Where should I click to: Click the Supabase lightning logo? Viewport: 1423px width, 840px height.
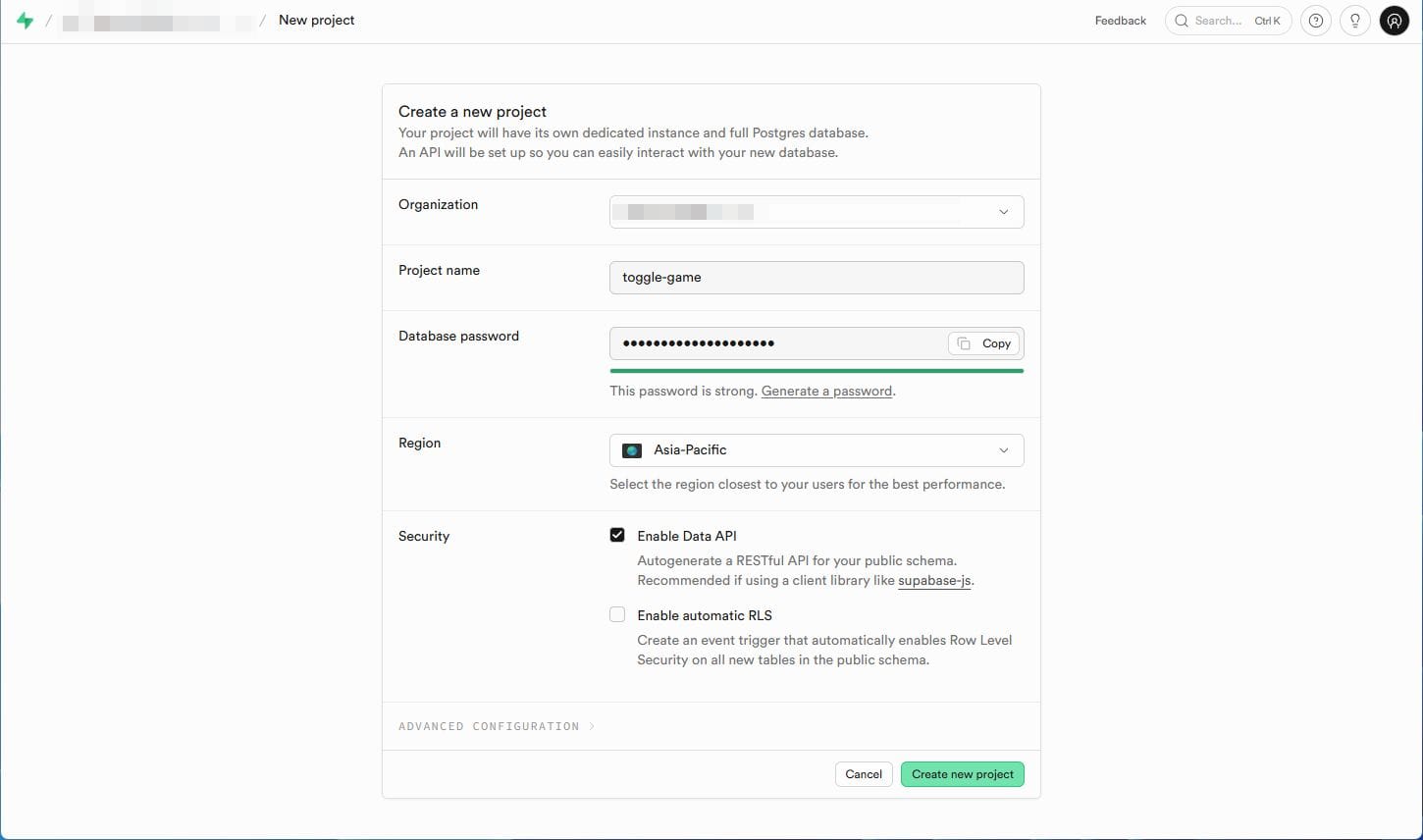[26, 19]
